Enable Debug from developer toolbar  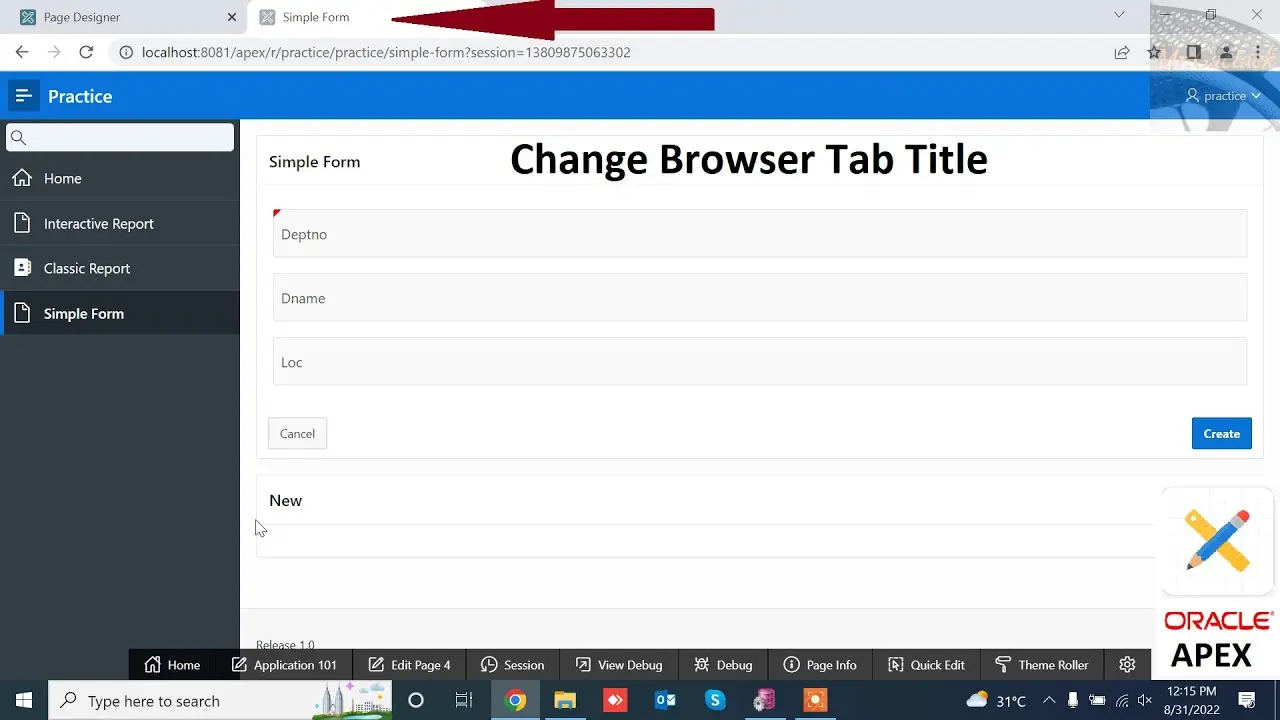pyautogui.click(x=723, y=665)
